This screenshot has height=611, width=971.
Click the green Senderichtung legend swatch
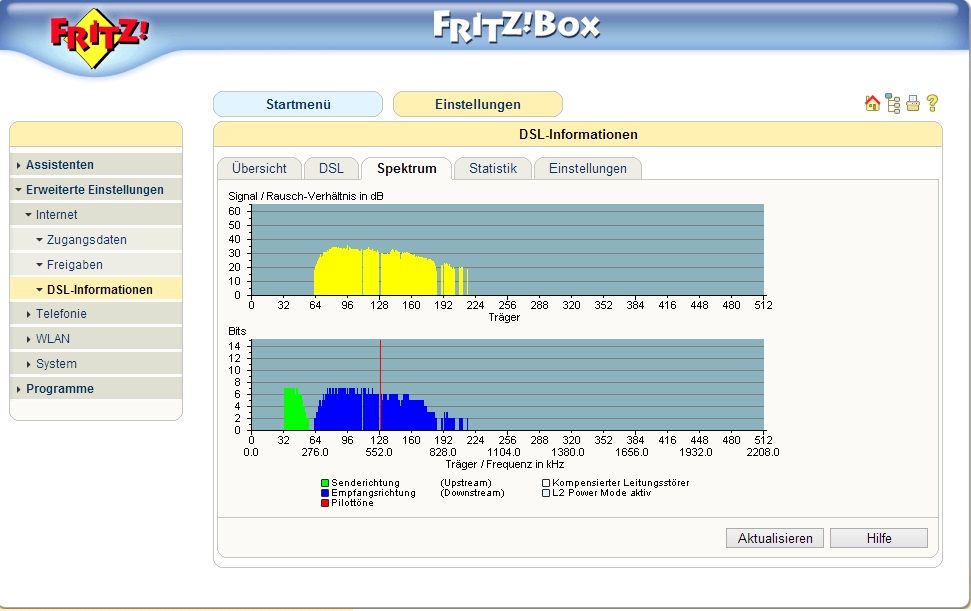[324, 483]
